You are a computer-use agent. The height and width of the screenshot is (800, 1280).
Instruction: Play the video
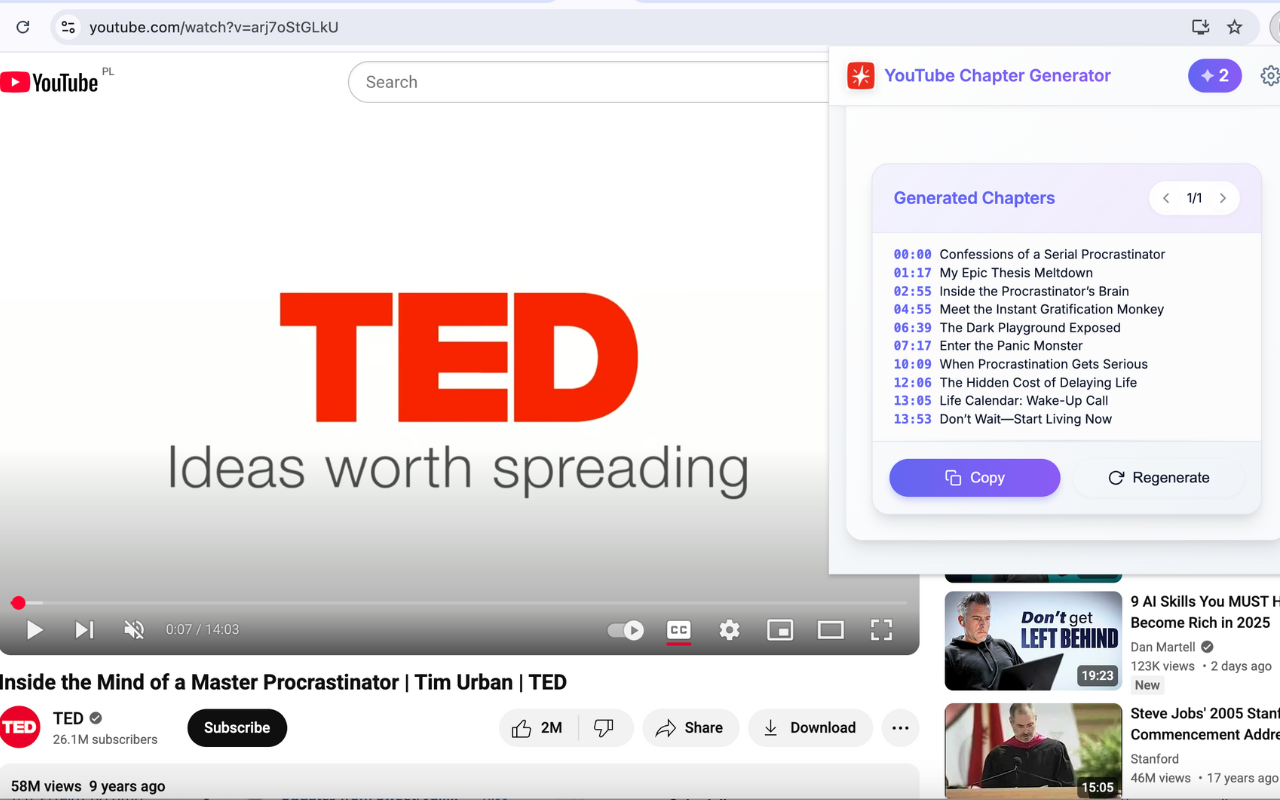tap(35, 630)
